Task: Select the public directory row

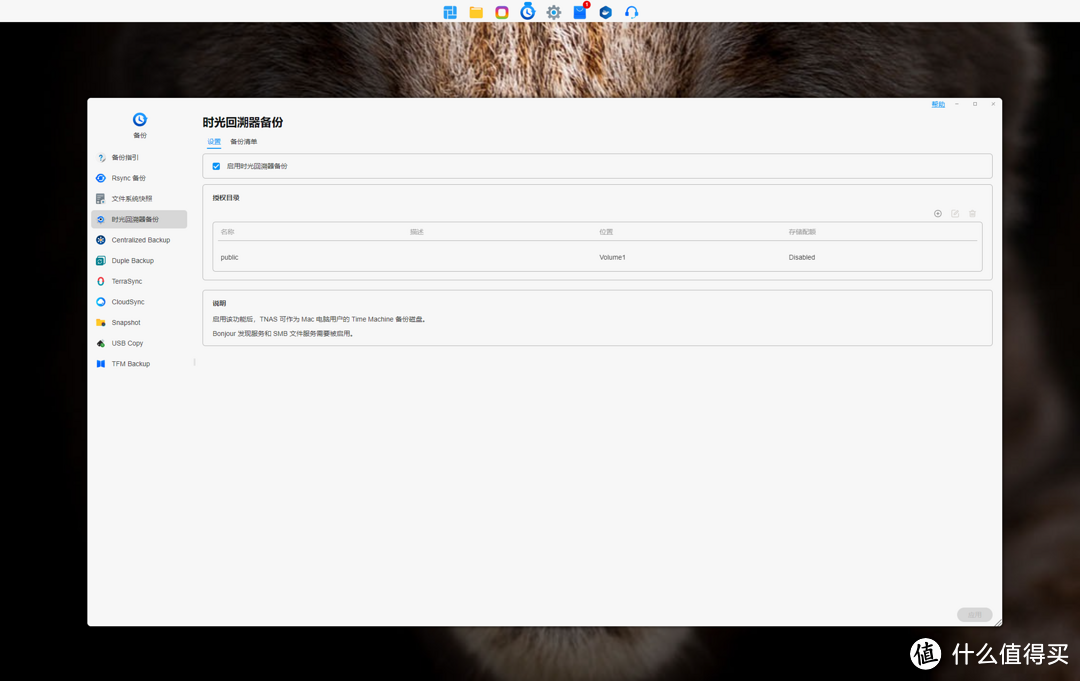Action: [597, 257]
